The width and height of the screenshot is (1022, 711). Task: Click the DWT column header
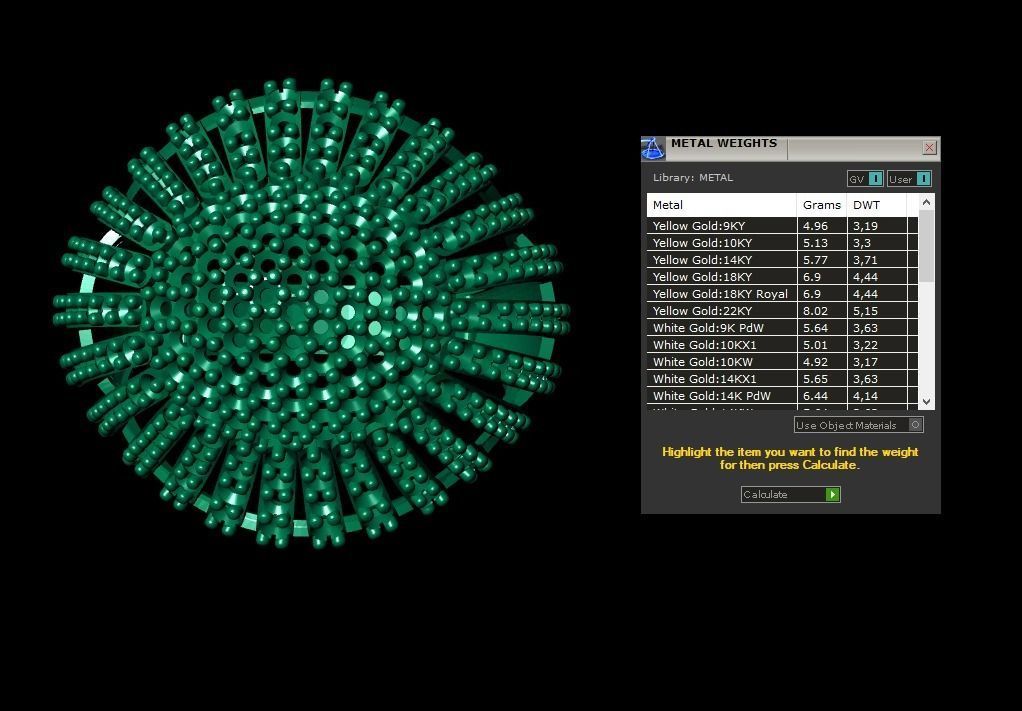click(877, 205)
